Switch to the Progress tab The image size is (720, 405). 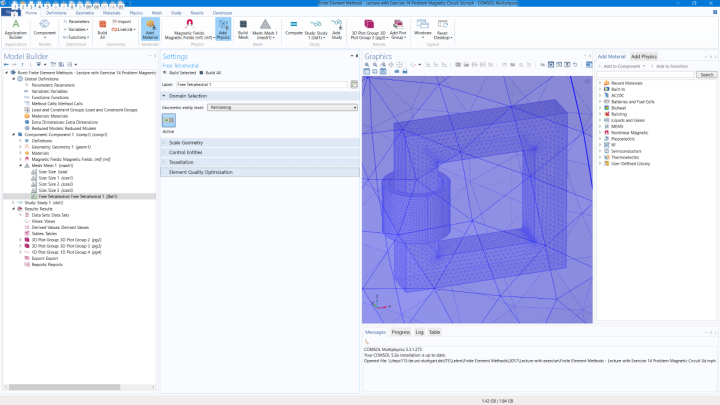coord(400,332)
